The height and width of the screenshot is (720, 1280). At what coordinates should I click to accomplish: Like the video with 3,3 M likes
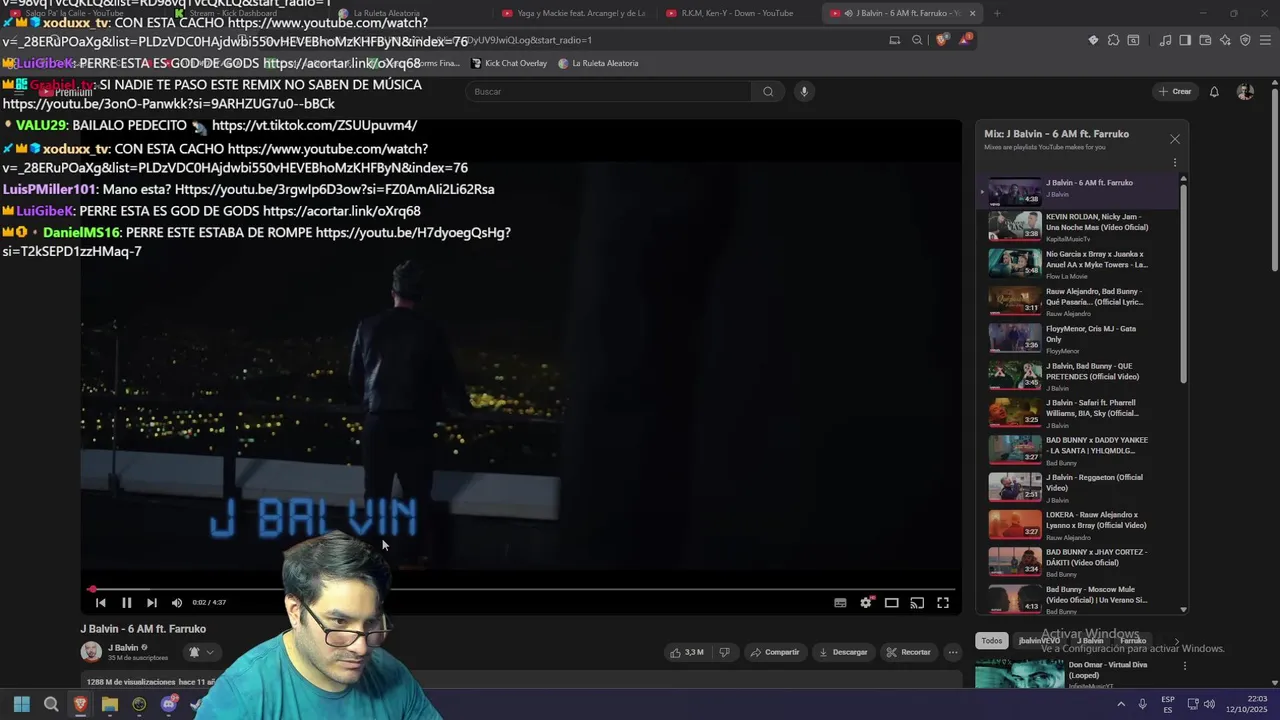687,652
